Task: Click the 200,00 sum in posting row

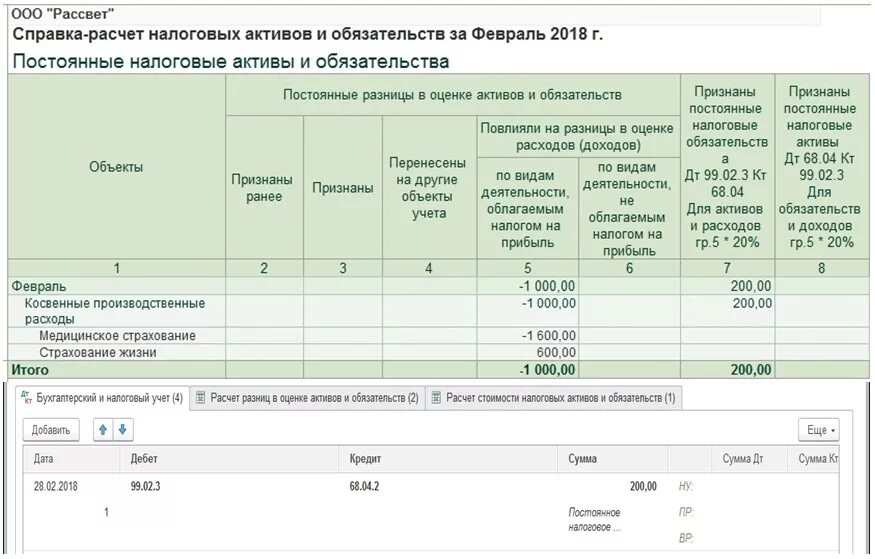Action: click(x=643, y=486)
